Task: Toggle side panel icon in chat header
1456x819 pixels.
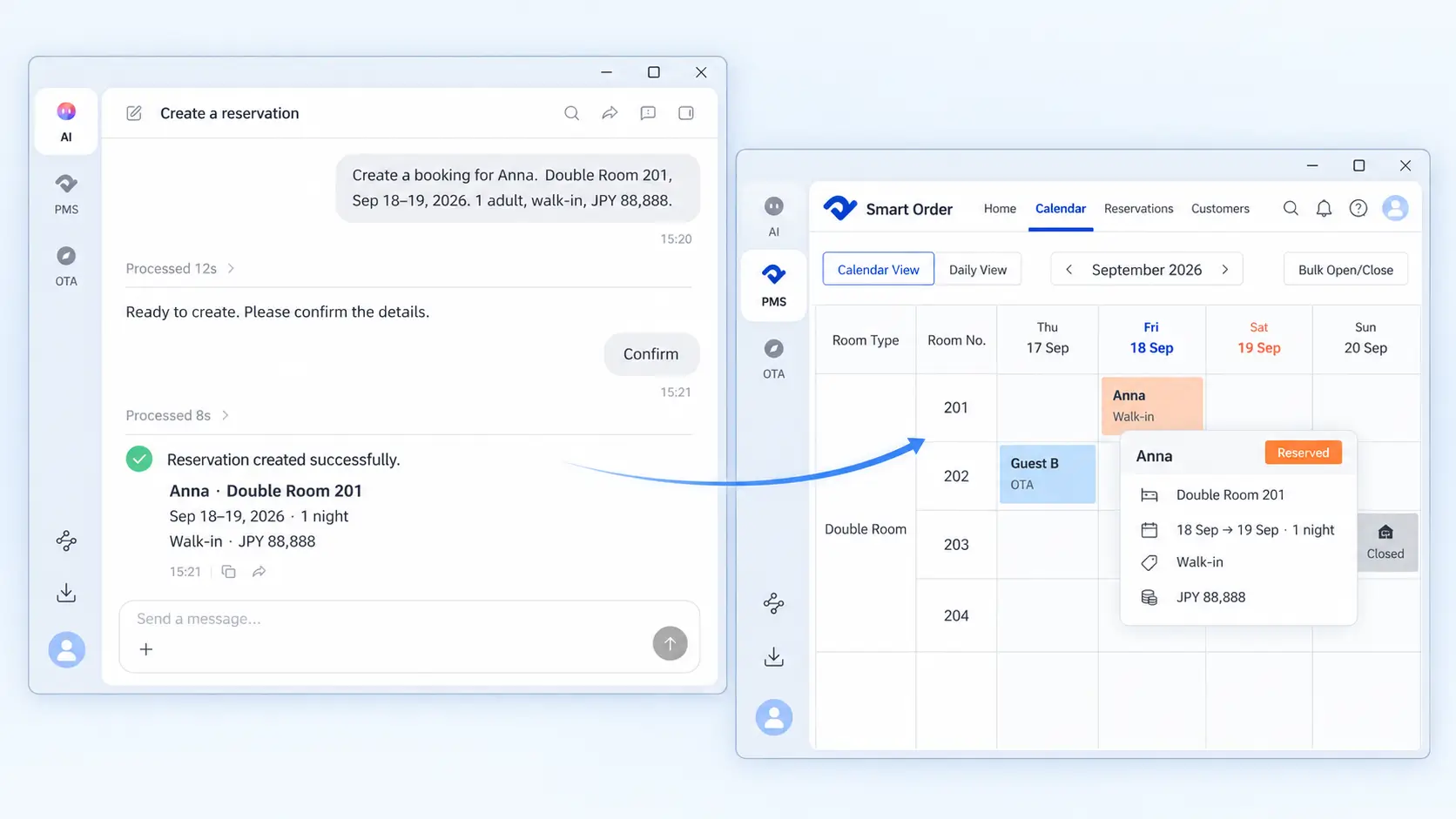Action: [x=686, y=113]
